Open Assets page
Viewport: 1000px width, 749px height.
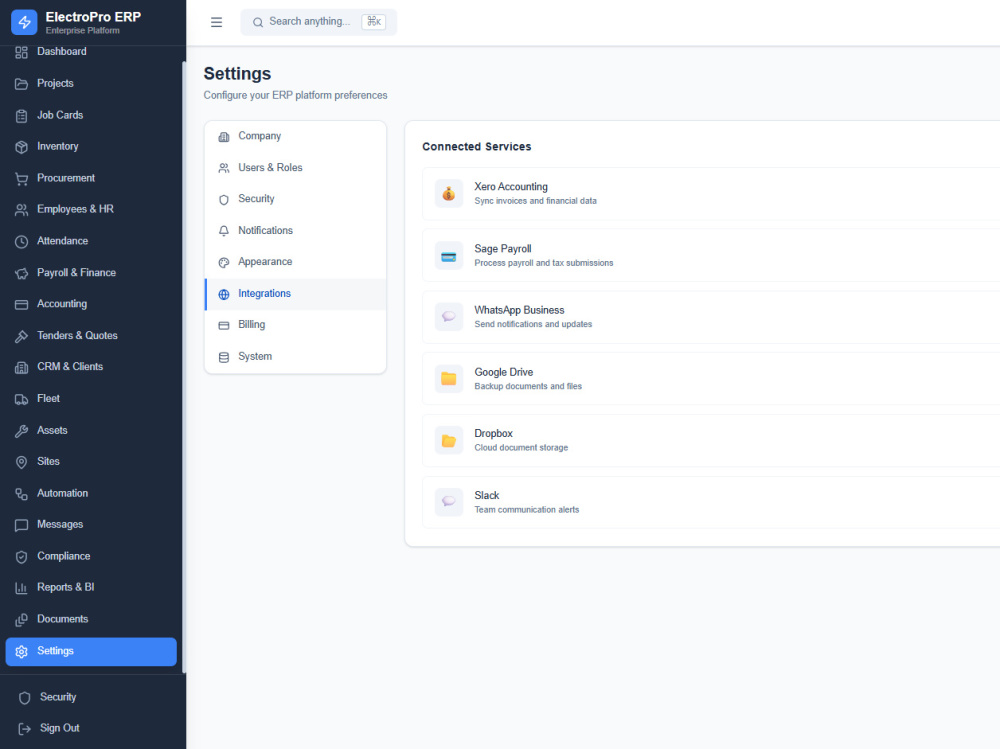click(x=91, y=431)
